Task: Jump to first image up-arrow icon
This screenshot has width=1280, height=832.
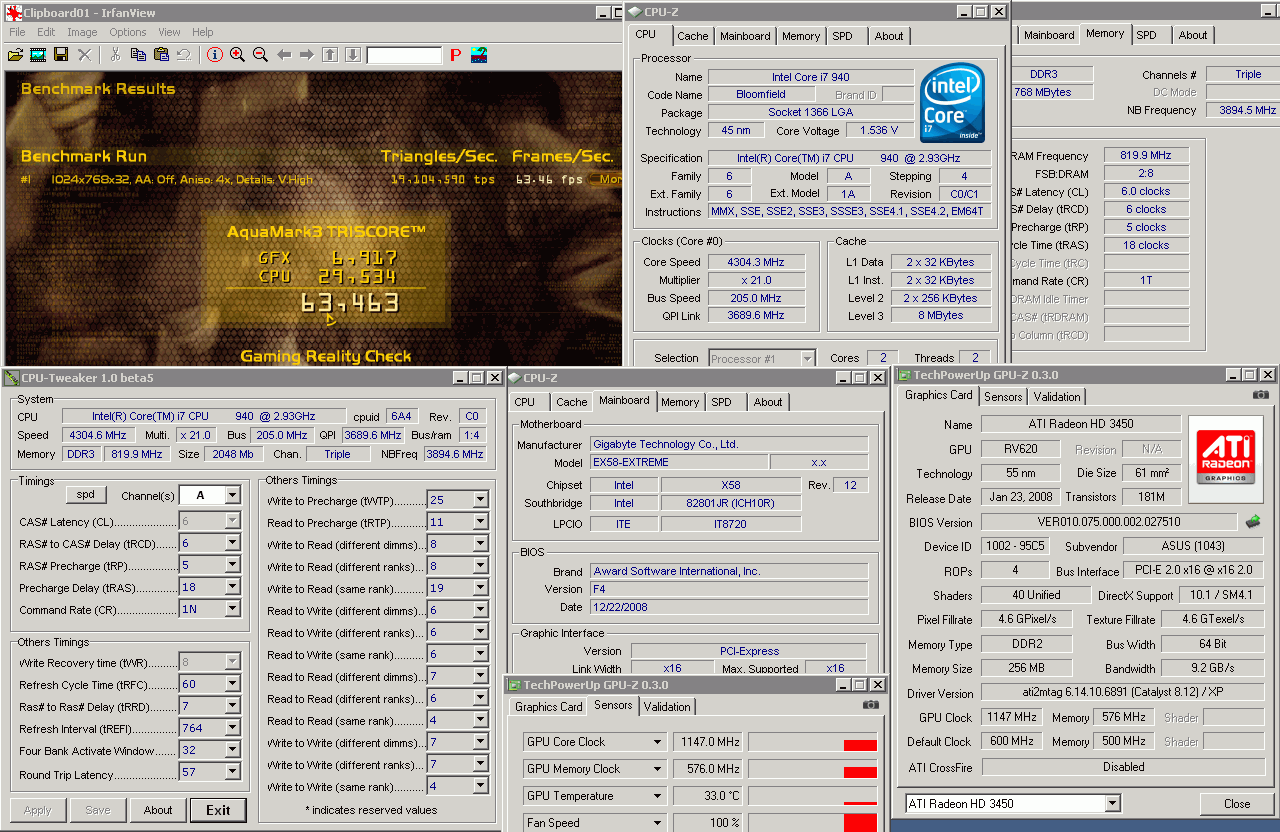Action: tap(330, 55)
